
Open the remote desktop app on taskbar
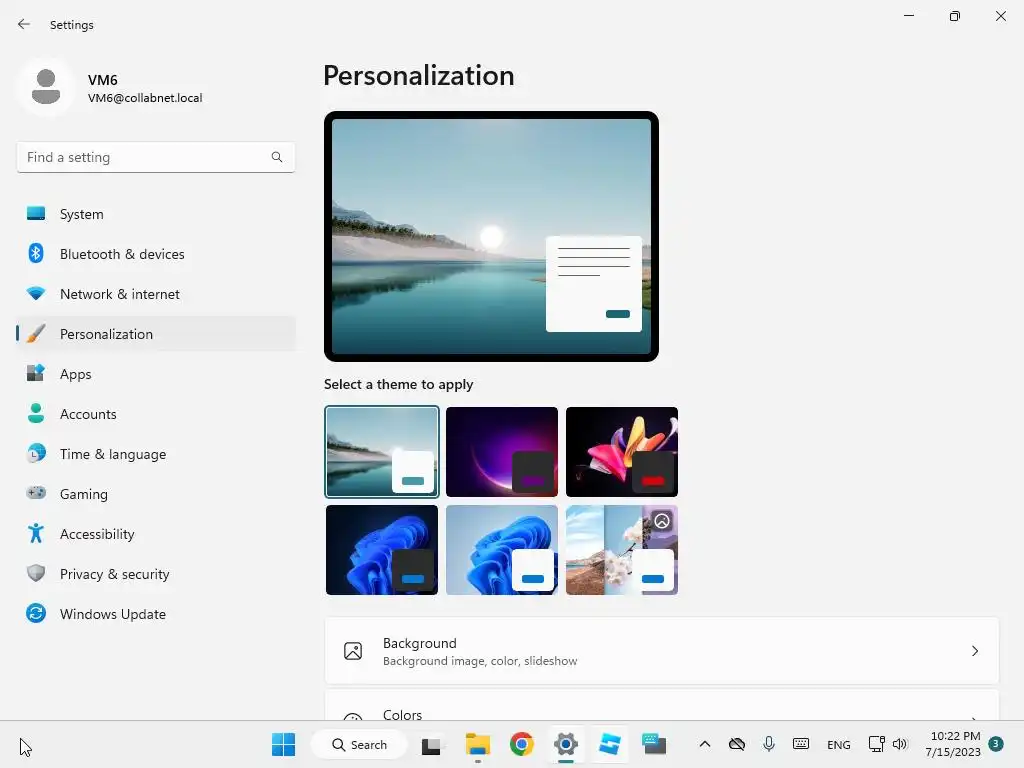tap(654, 744)
